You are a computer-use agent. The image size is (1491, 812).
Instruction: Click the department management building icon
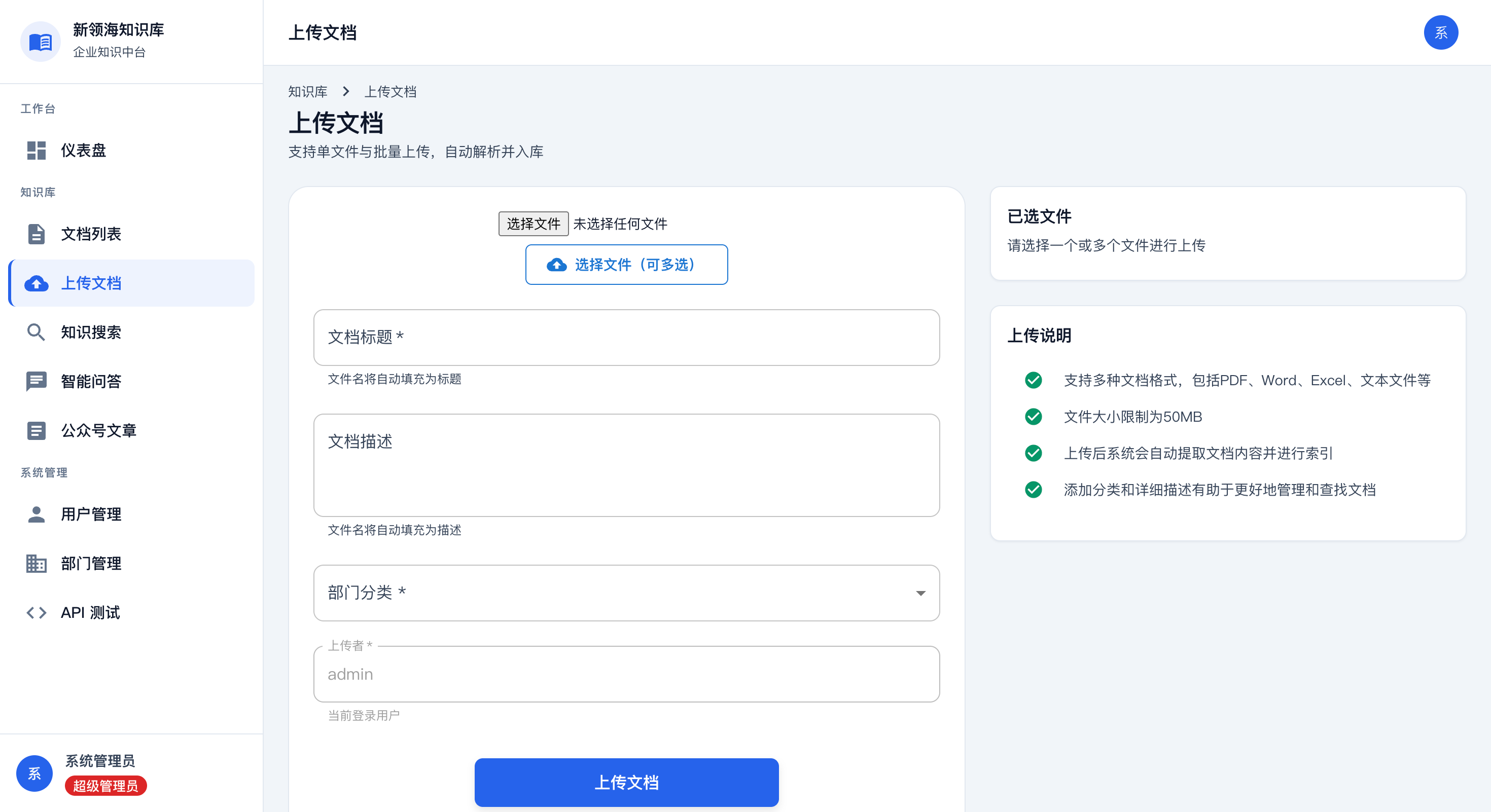tap(36, 563)
